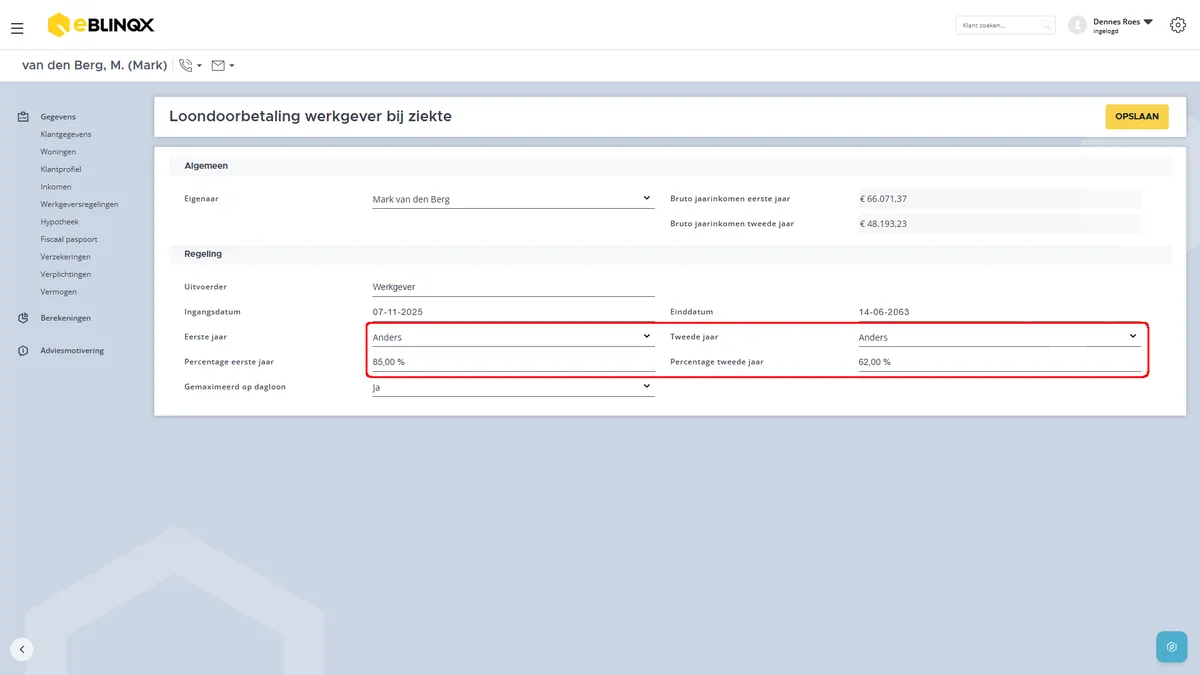The height and width of the screenshot is (675, 1200).
Task: Click the eBlinqx logo
Action: pyautogui.click(x=101, y=25)
